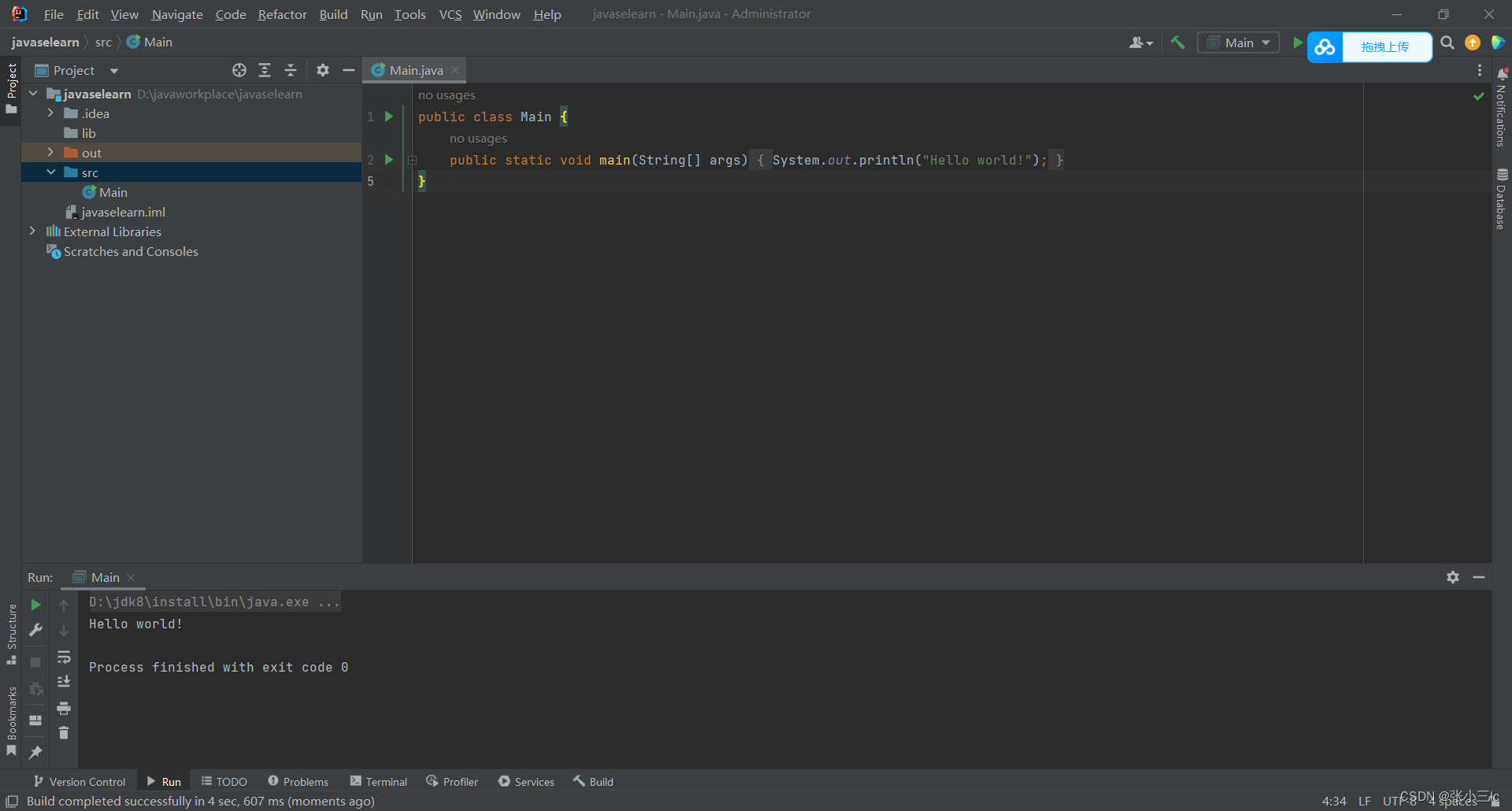This screenshot has width=1512, height=811.
Task: Click the Restore Layout icon in Run panel
Action: click(35, 720)
